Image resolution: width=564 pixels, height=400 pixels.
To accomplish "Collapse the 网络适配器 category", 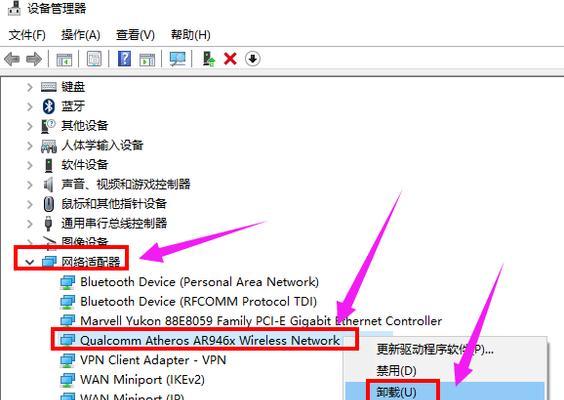I will click(30, 262).
